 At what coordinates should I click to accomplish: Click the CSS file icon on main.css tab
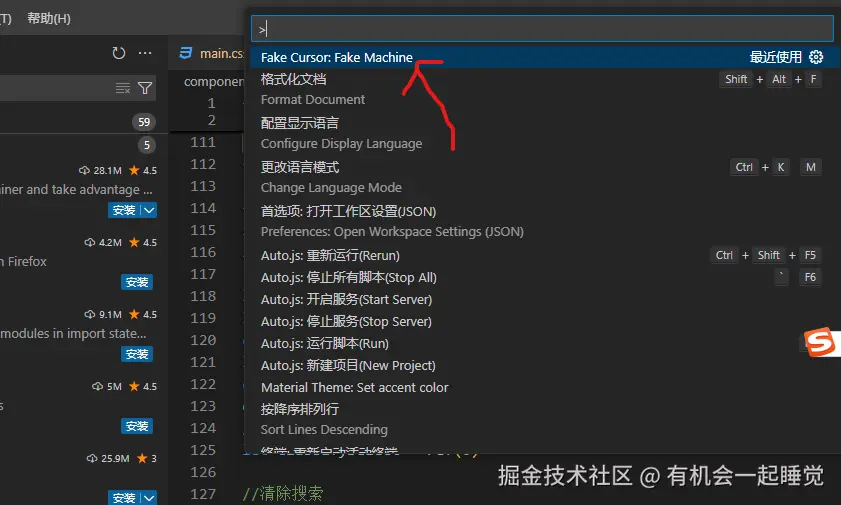[x=186, y=53]
